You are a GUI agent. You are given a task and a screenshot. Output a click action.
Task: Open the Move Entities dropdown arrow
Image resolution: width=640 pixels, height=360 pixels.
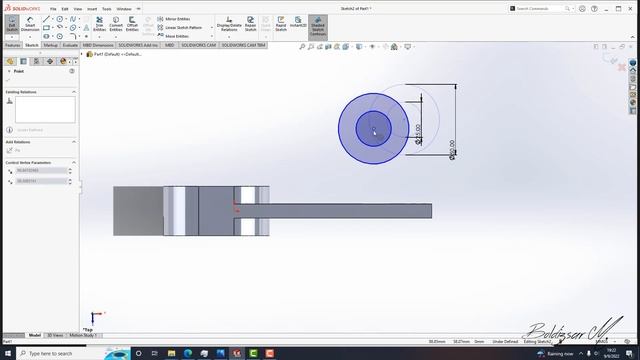211,36
